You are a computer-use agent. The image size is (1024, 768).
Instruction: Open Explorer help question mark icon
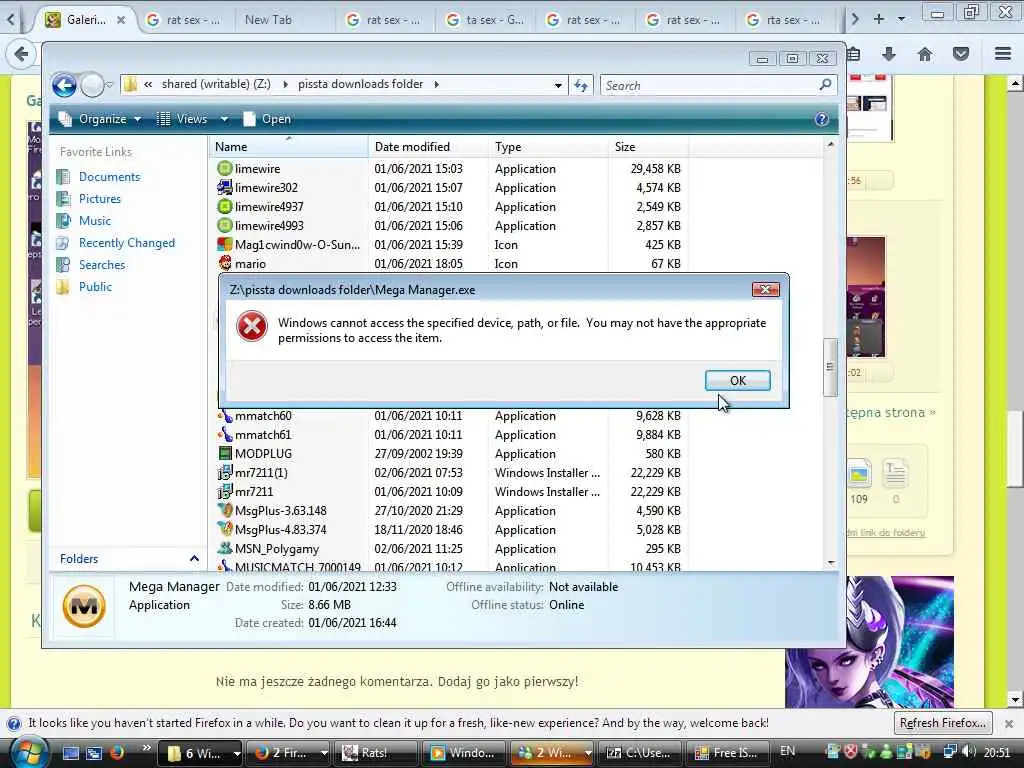[x=822, y=119]
